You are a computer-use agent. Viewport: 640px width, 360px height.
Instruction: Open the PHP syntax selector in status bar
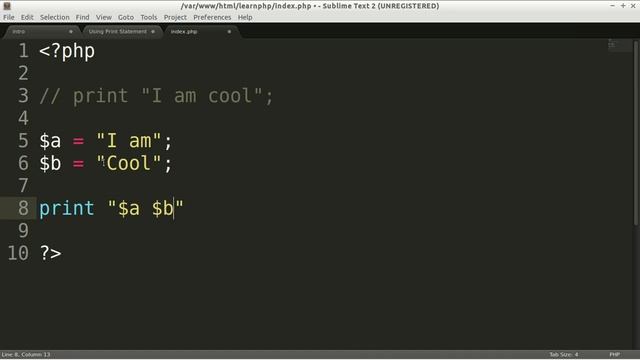click(x=615, y=354)
